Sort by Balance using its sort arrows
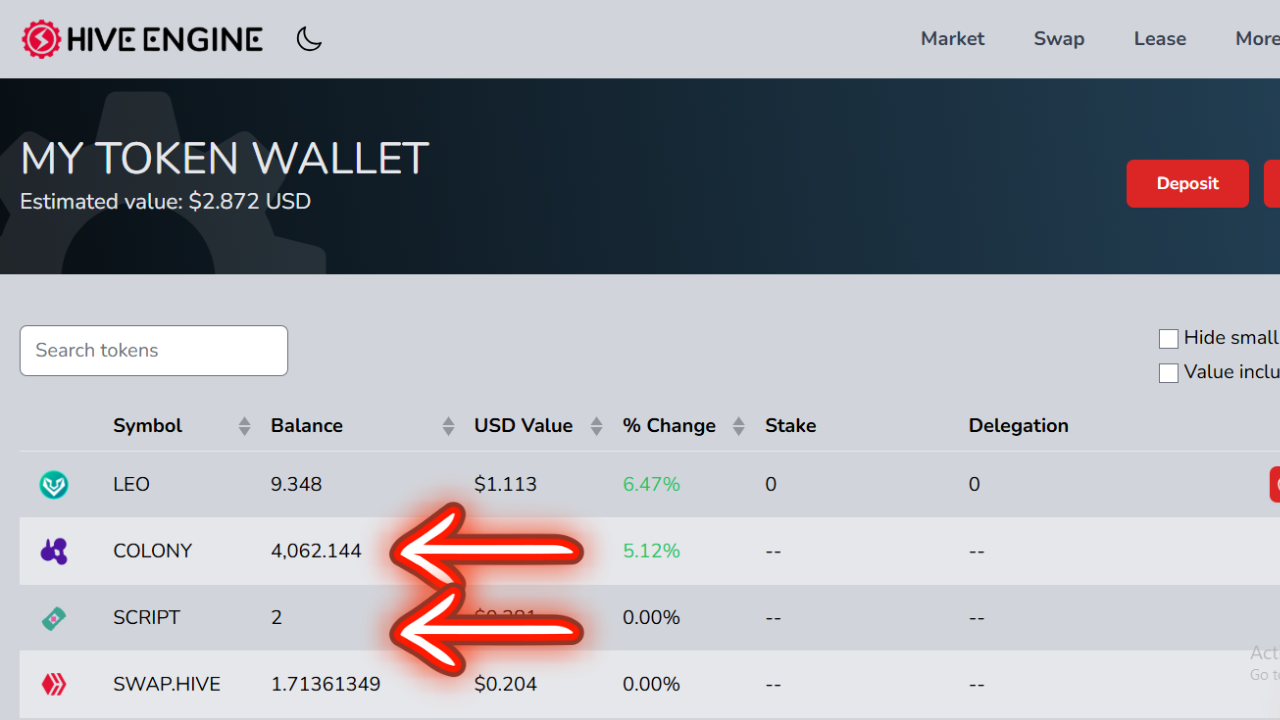This screenshot has width=1280, height=720. pos(448,426)
